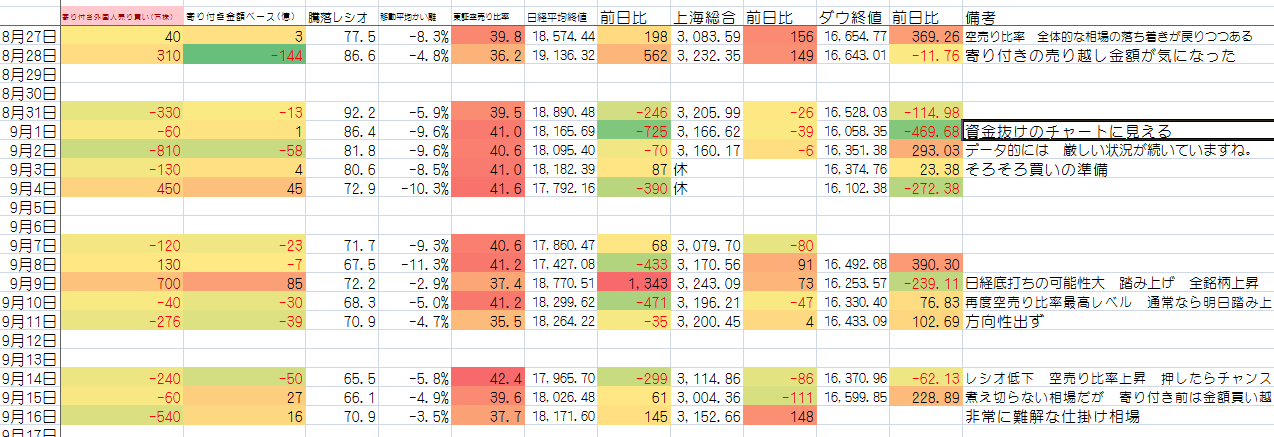Click the 東証空売り比率 header cell
This screenshot has width=1274, height=437.
[x=489, y=17]
